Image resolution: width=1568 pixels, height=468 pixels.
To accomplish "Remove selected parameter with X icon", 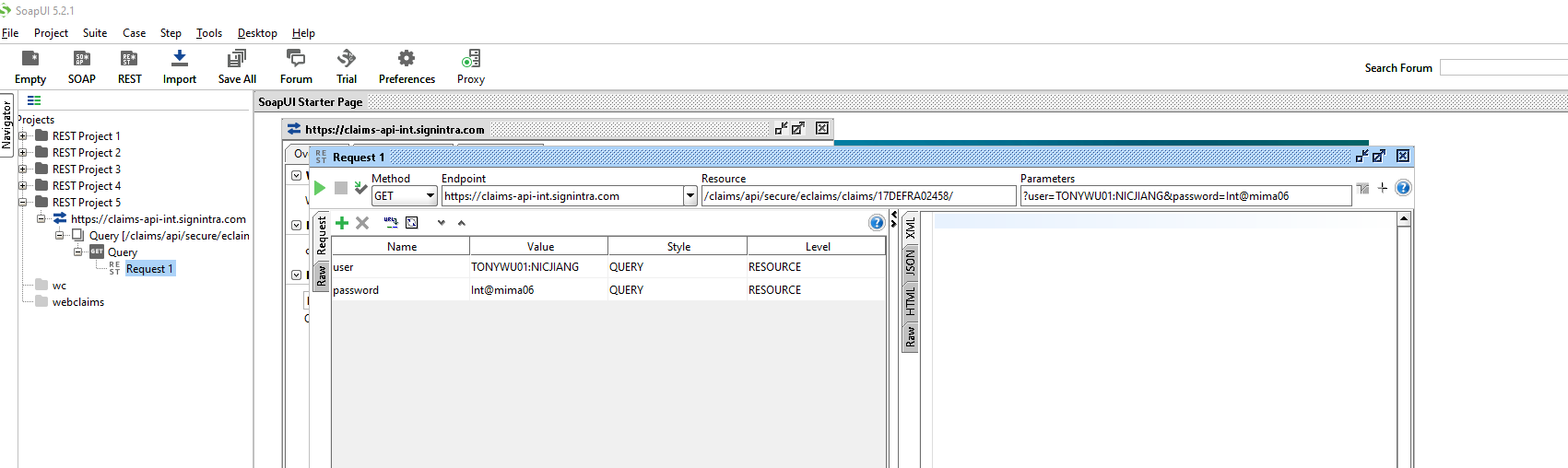I will (362, 223).
